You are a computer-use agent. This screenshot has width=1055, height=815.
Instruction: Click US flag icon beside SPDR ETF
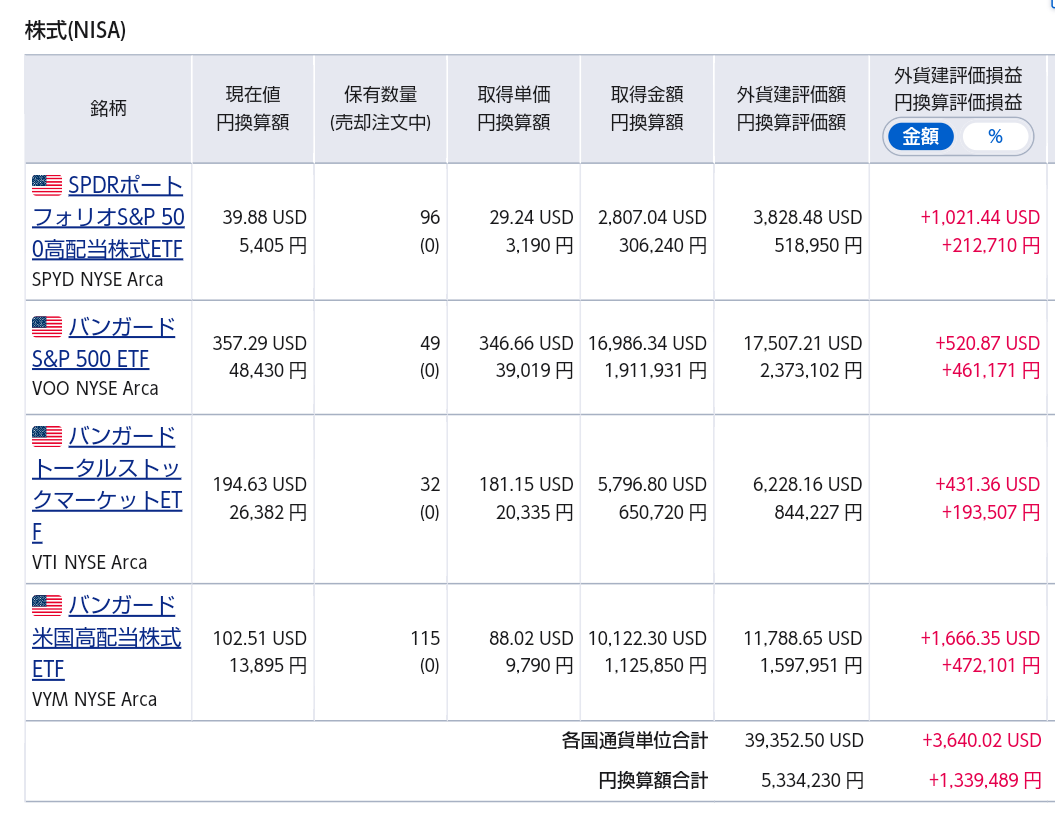coord(46,185)
